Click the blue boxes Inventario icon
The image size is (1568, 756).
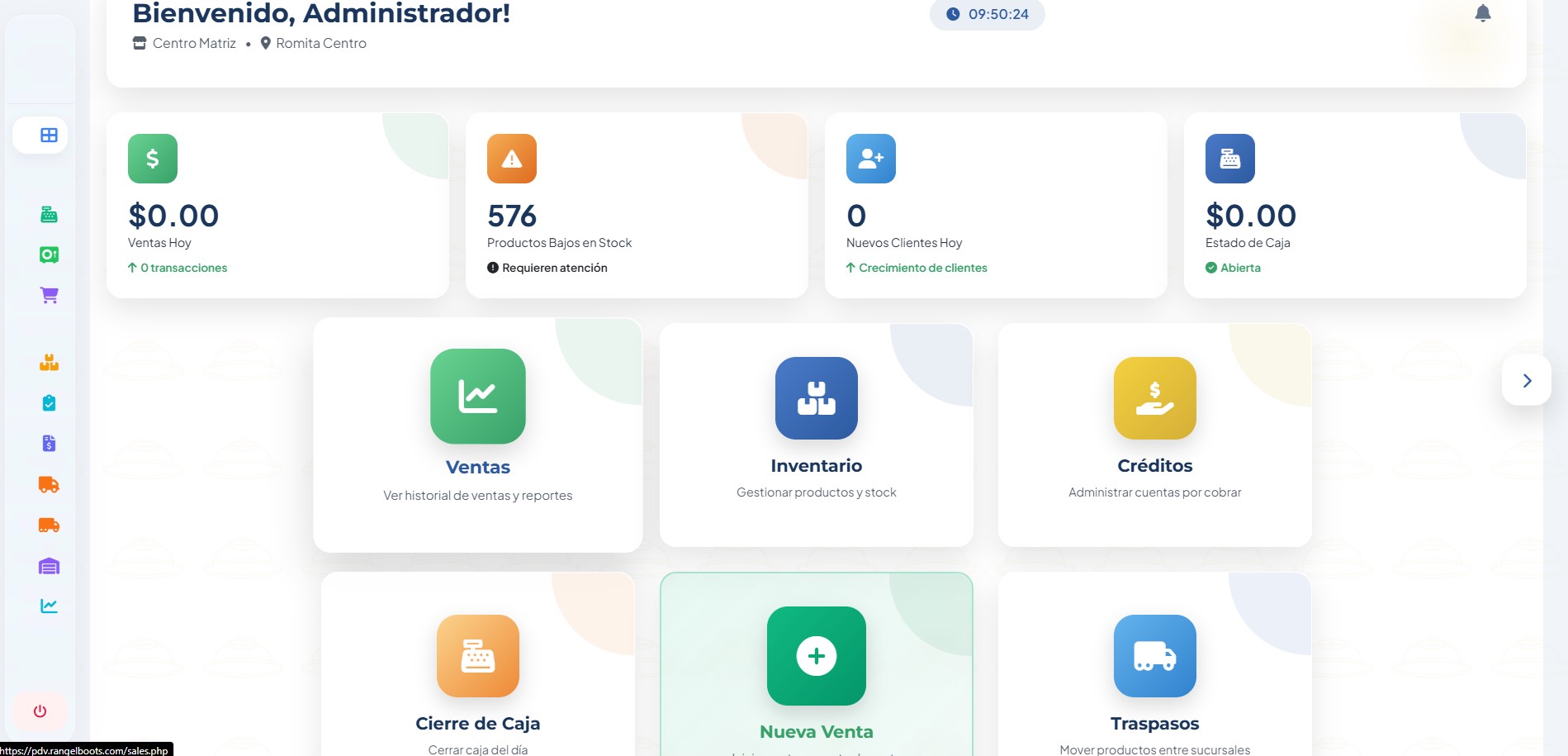[817, 398]
